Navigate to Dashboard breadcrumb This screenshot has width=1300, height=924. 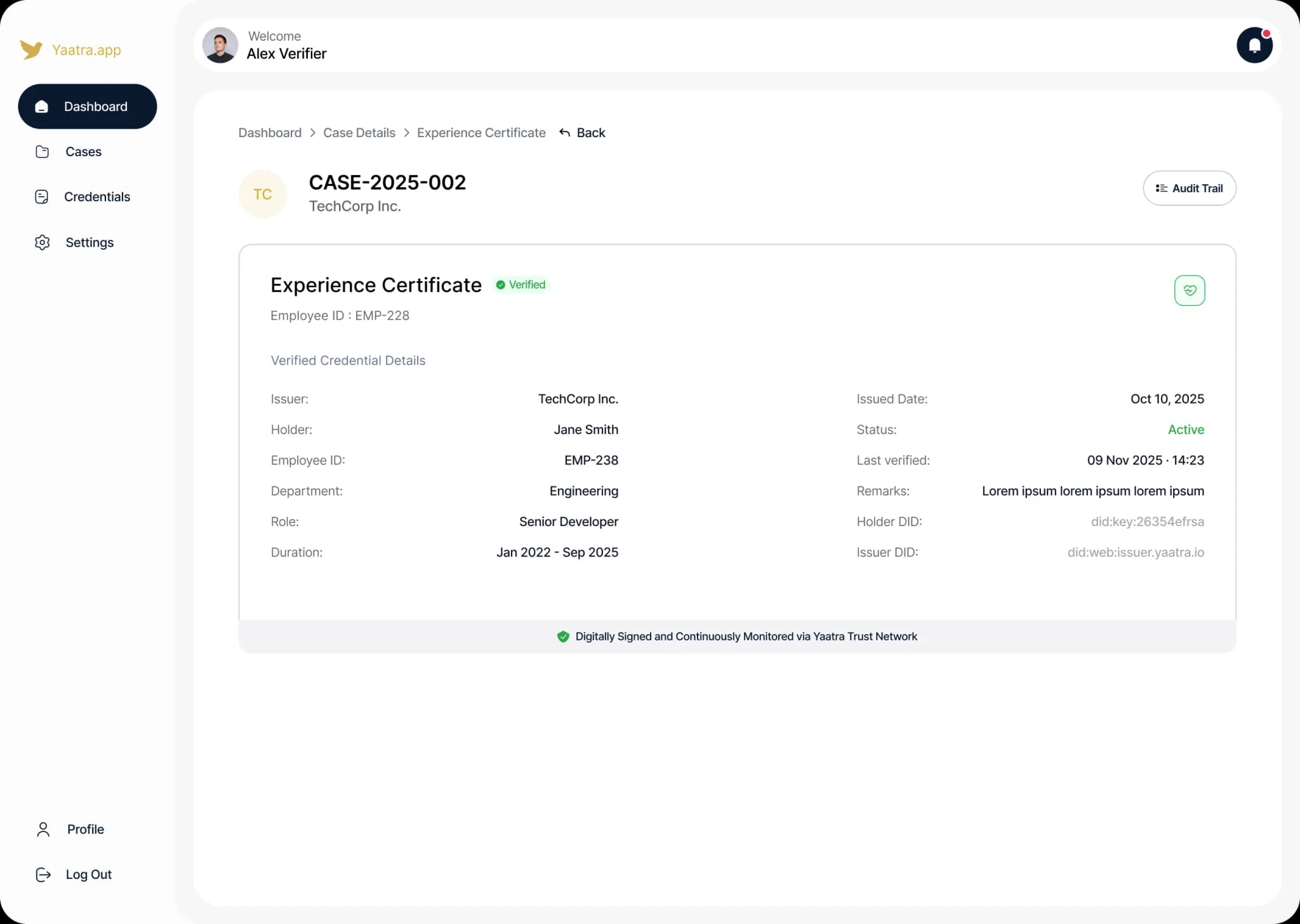click(270, 133)
